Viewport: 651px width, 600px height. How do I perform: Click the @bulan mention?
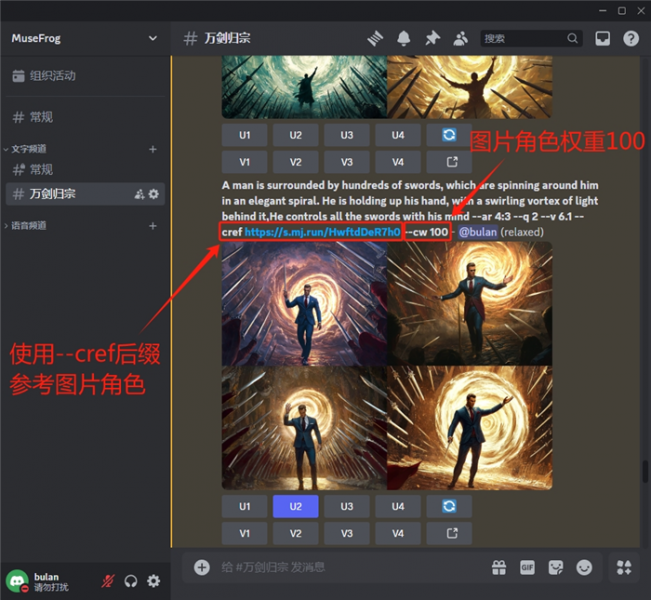coord(477,232)
